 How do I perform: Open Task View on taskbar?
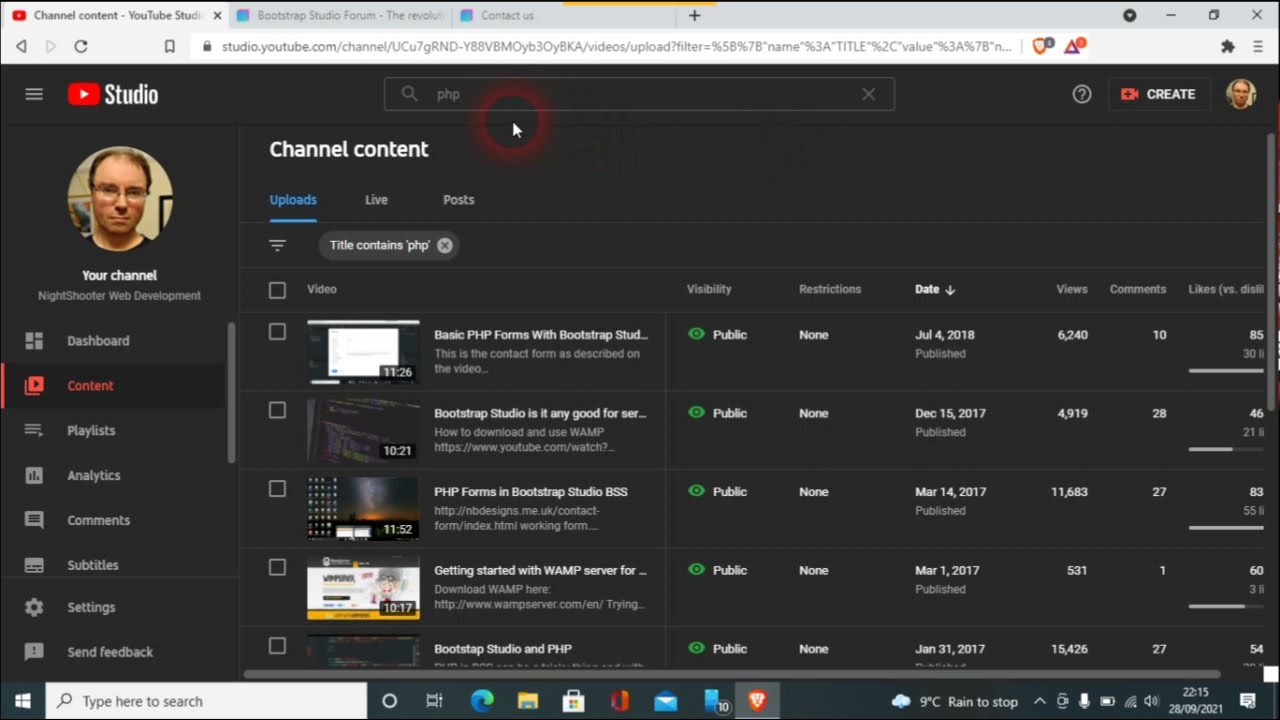[x=434, y=701]
